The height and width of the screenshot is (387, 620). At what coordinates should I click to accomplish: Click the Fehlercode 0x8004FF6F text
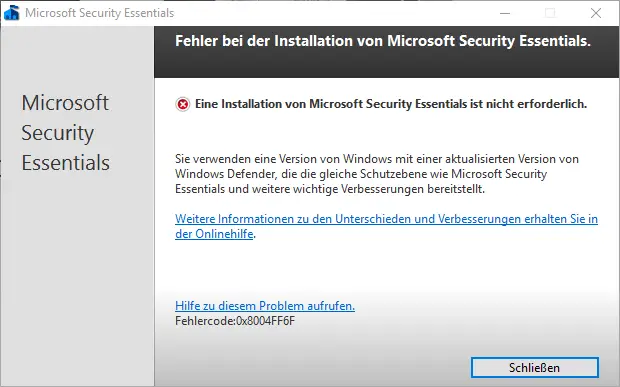coord(235,321)
